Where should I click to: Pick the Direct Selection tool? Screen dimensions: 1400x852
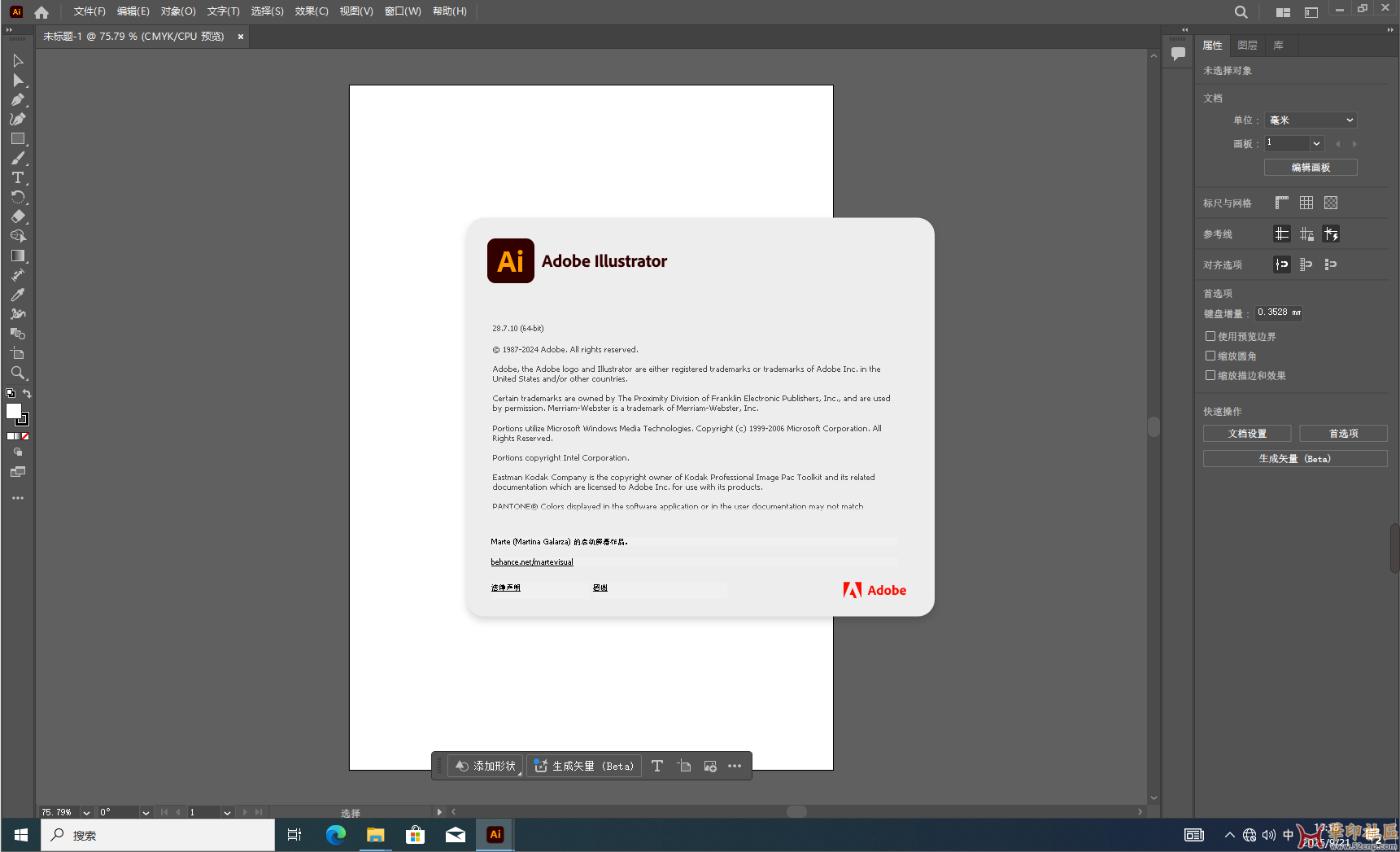(x=17, y=80)
